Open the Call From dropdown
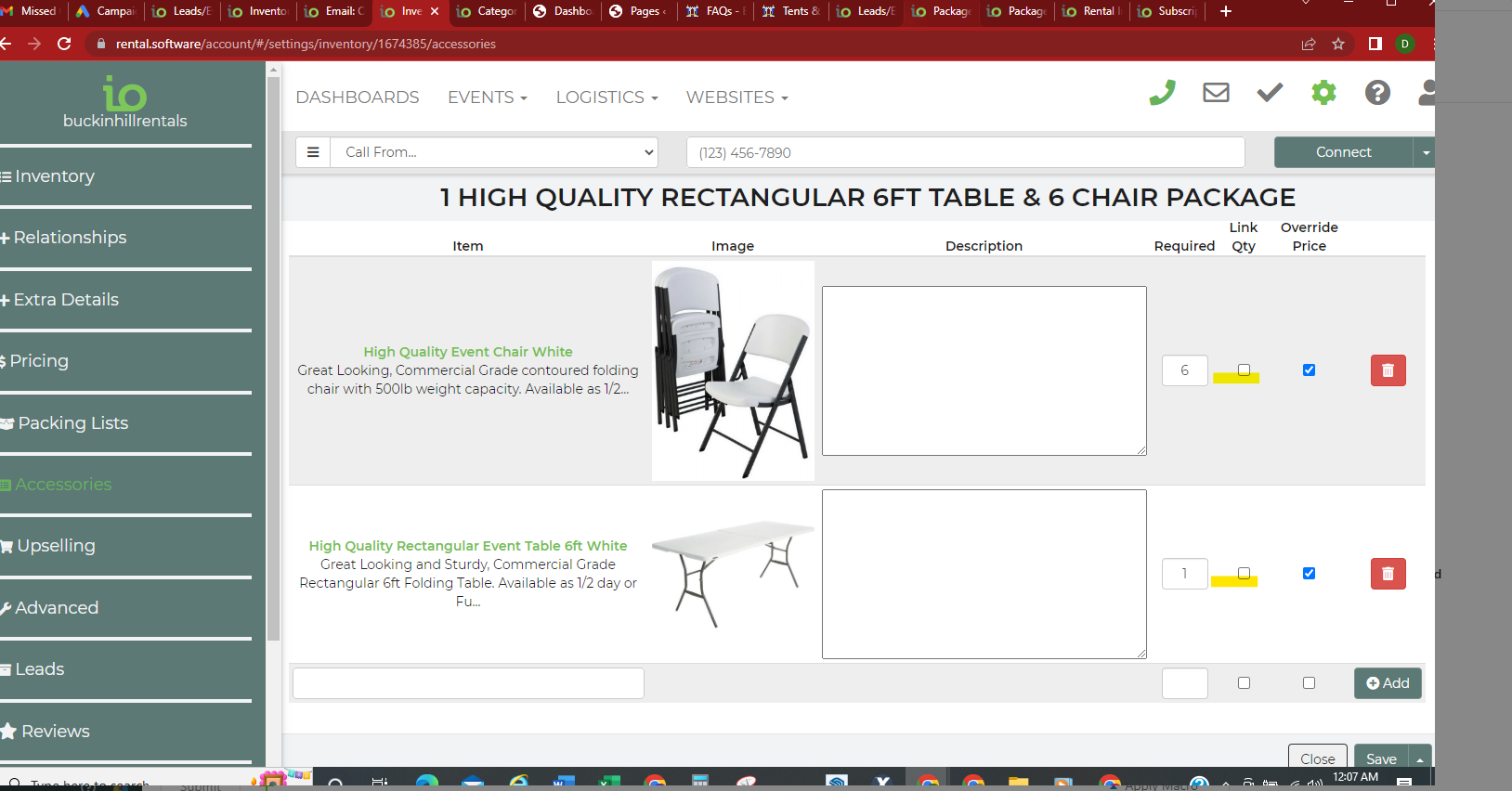The image size is (1512, 791). click(499, 152)
